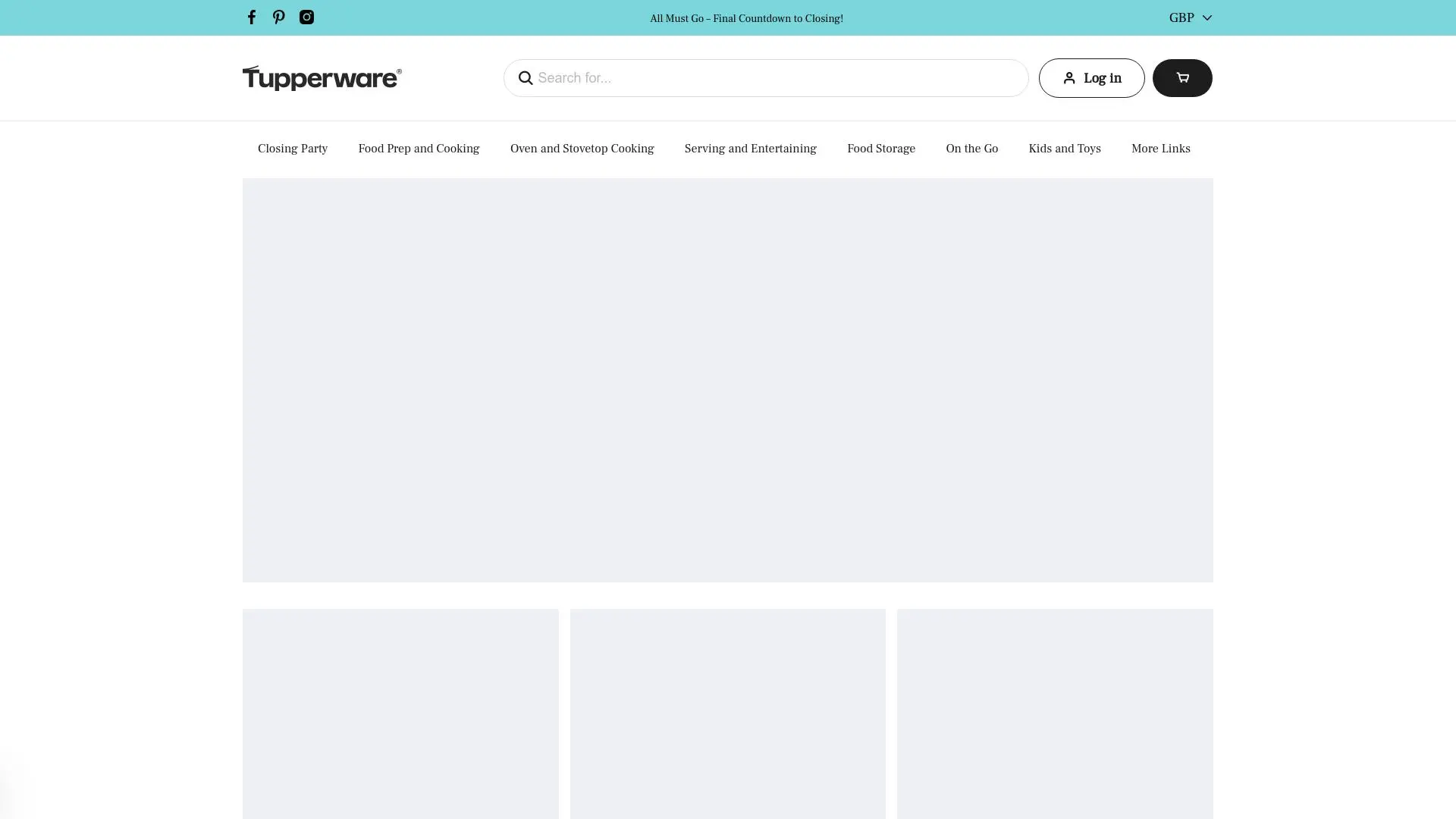Open the Food Storage category
This screenshot has height=819, width=1456.
880,149
